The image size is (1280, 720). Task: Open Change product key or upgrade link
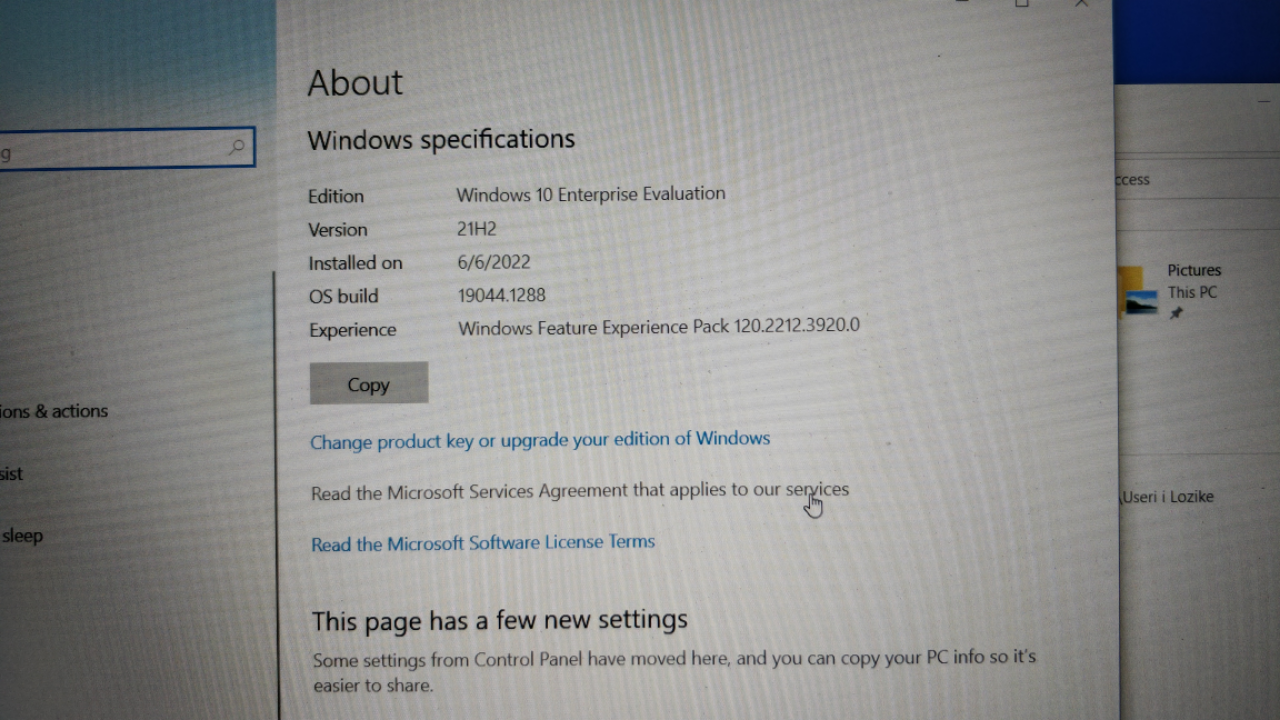coord(539,440)
